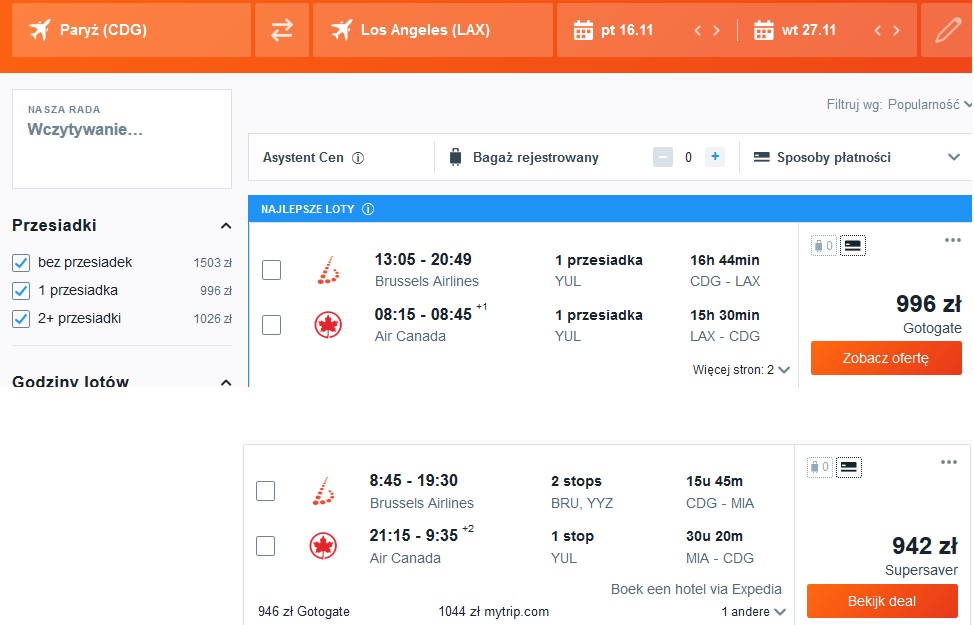The image size is (974, 625).
Task: Move departure date to next day
Action: (716, 30)
